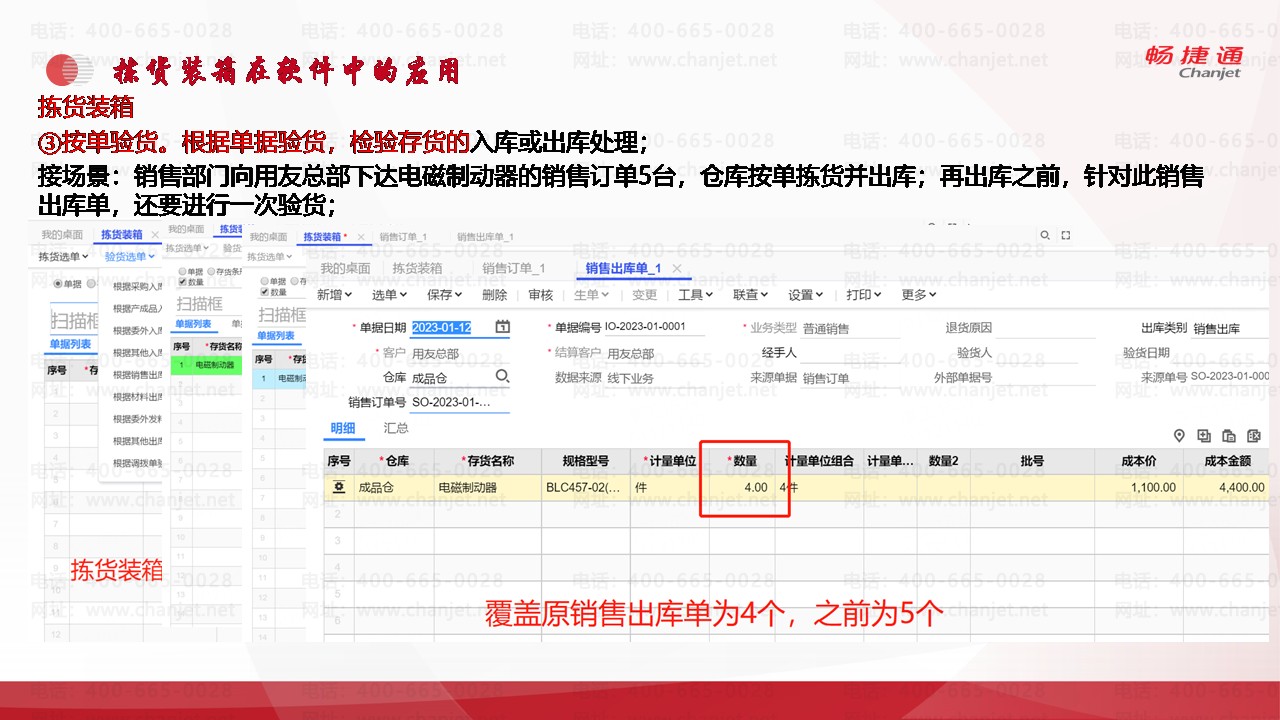Switch to the 拣货装箱 tab in front window
The width and height of the screenshot is (1280, 720).
pyautogui.click(x=417, y=268)
